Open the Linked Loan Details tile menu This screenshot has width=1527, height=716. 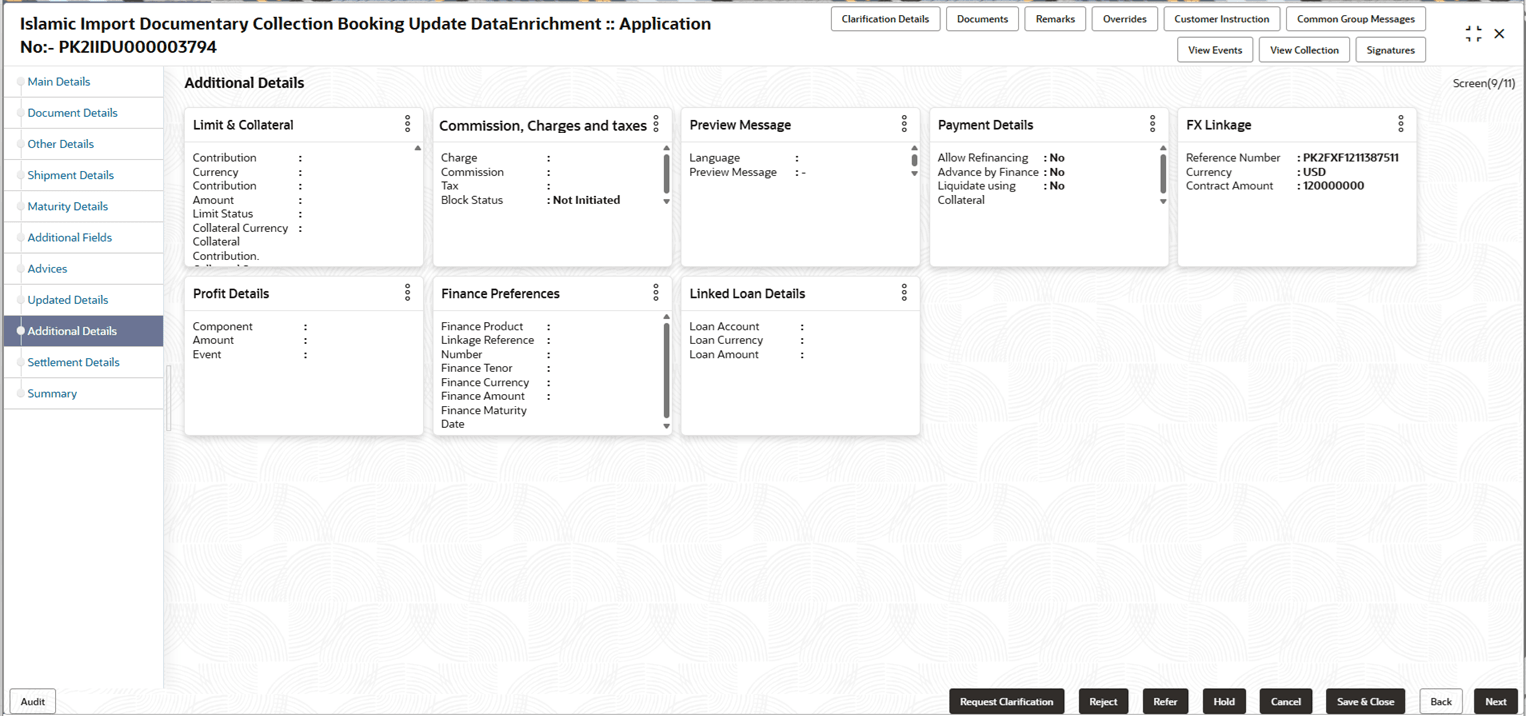pyautogui.click(x=904, y=293)
